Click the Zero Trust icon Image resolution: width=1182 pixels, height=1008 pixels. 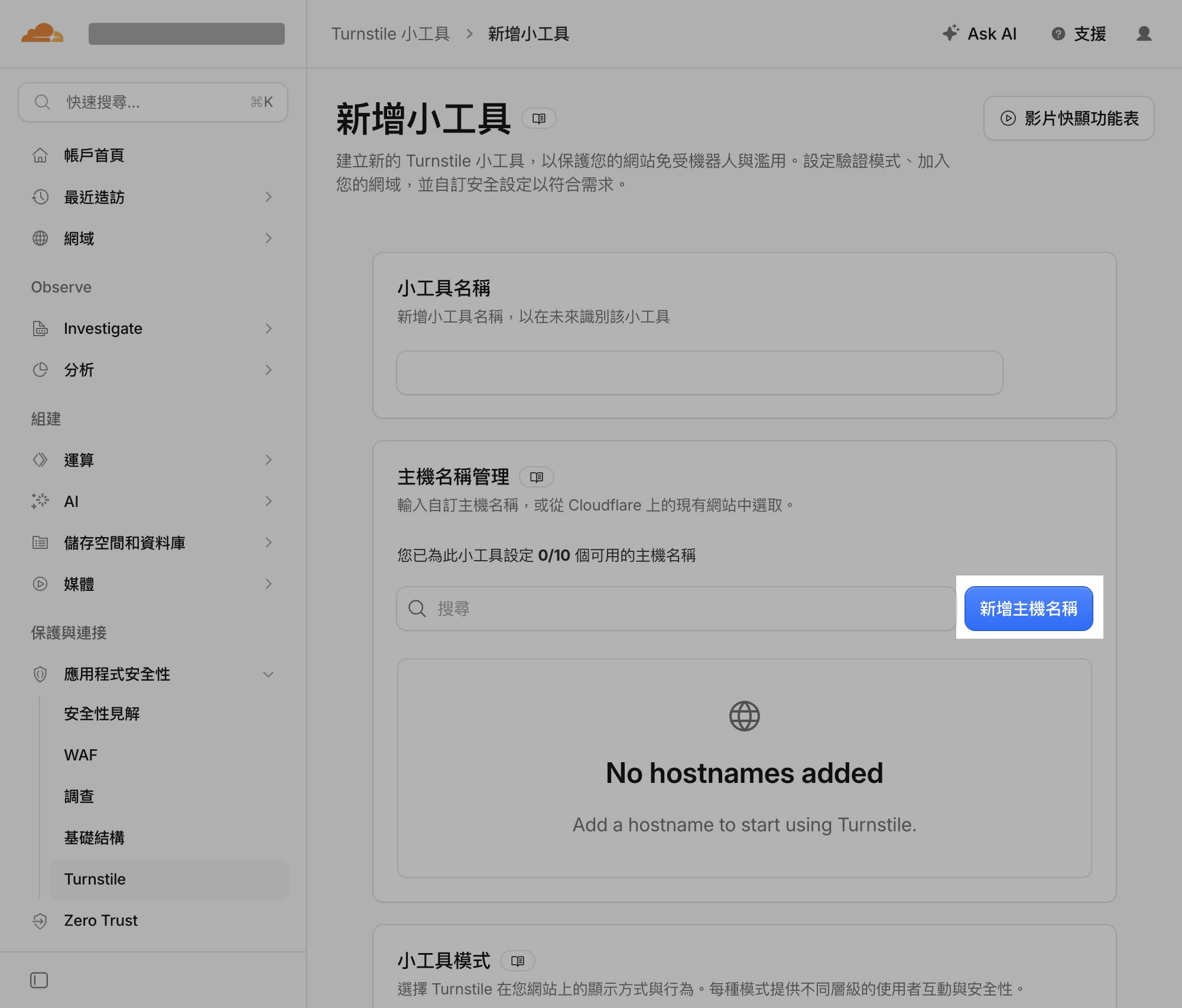[x=40, y=921]
